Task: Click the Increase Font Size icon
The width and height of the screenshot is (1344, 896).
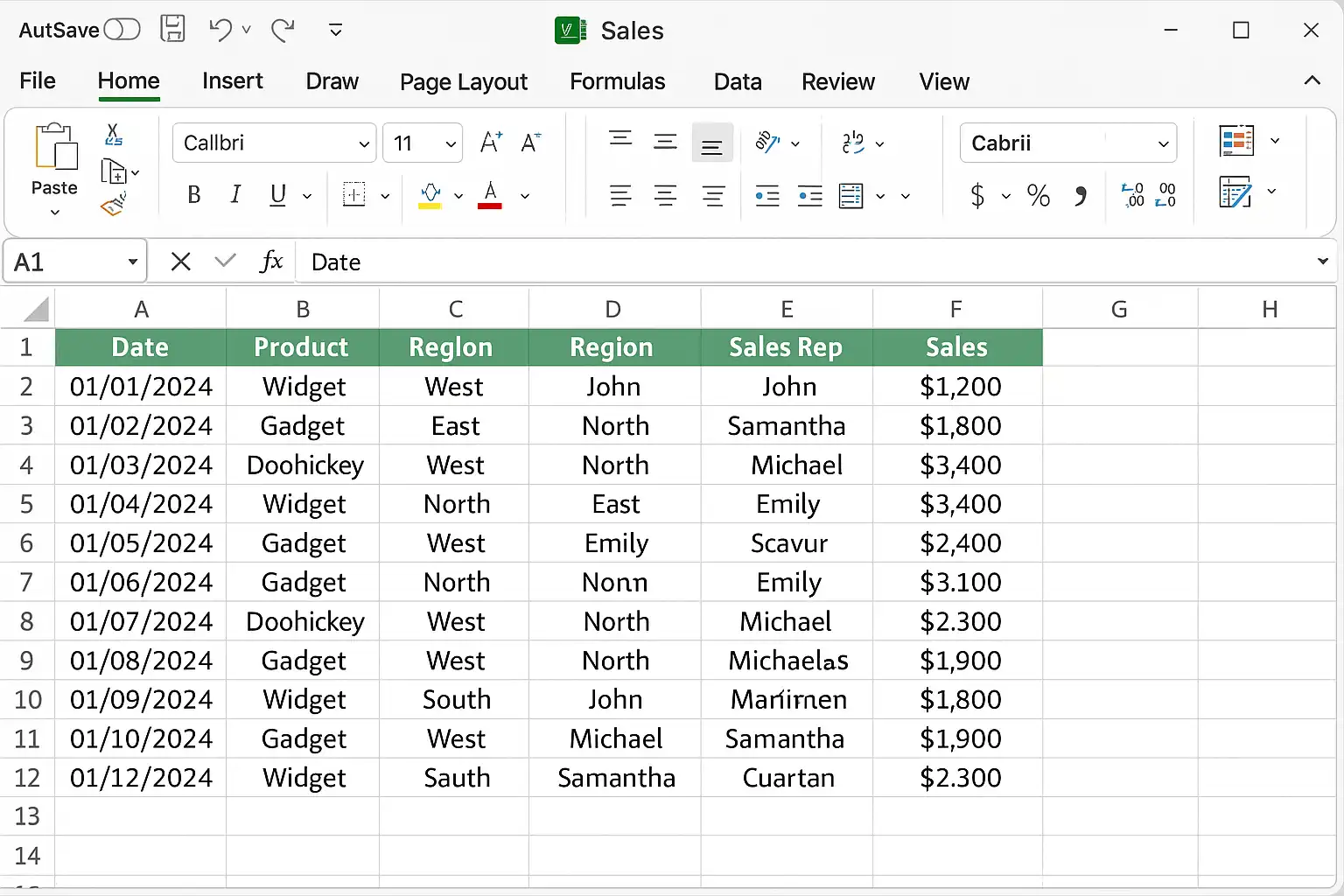Action: click(x=491, y=143)
